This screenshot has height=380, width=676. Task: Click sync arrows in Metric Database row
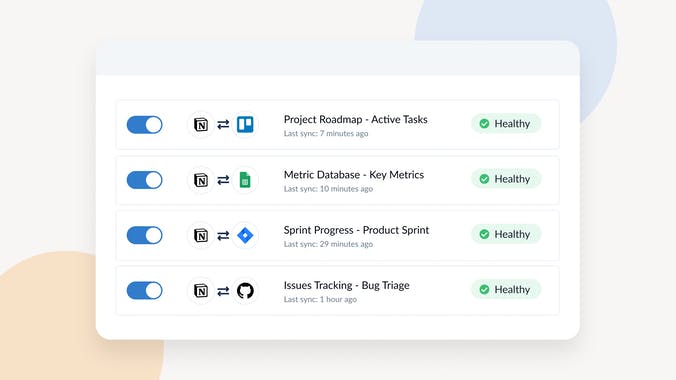[223, 180]
